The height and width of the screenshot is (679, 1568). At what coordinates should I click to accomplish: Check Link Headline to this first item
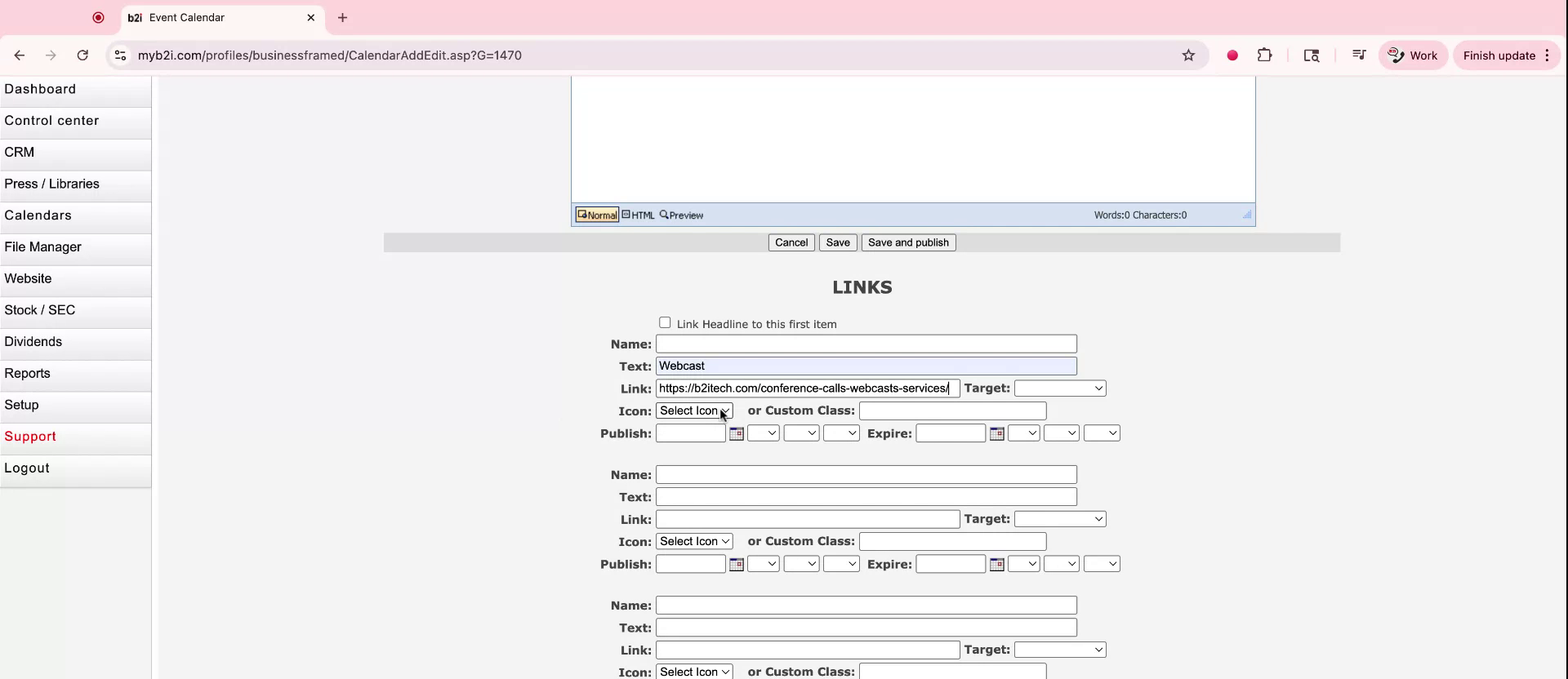point(665,322)
